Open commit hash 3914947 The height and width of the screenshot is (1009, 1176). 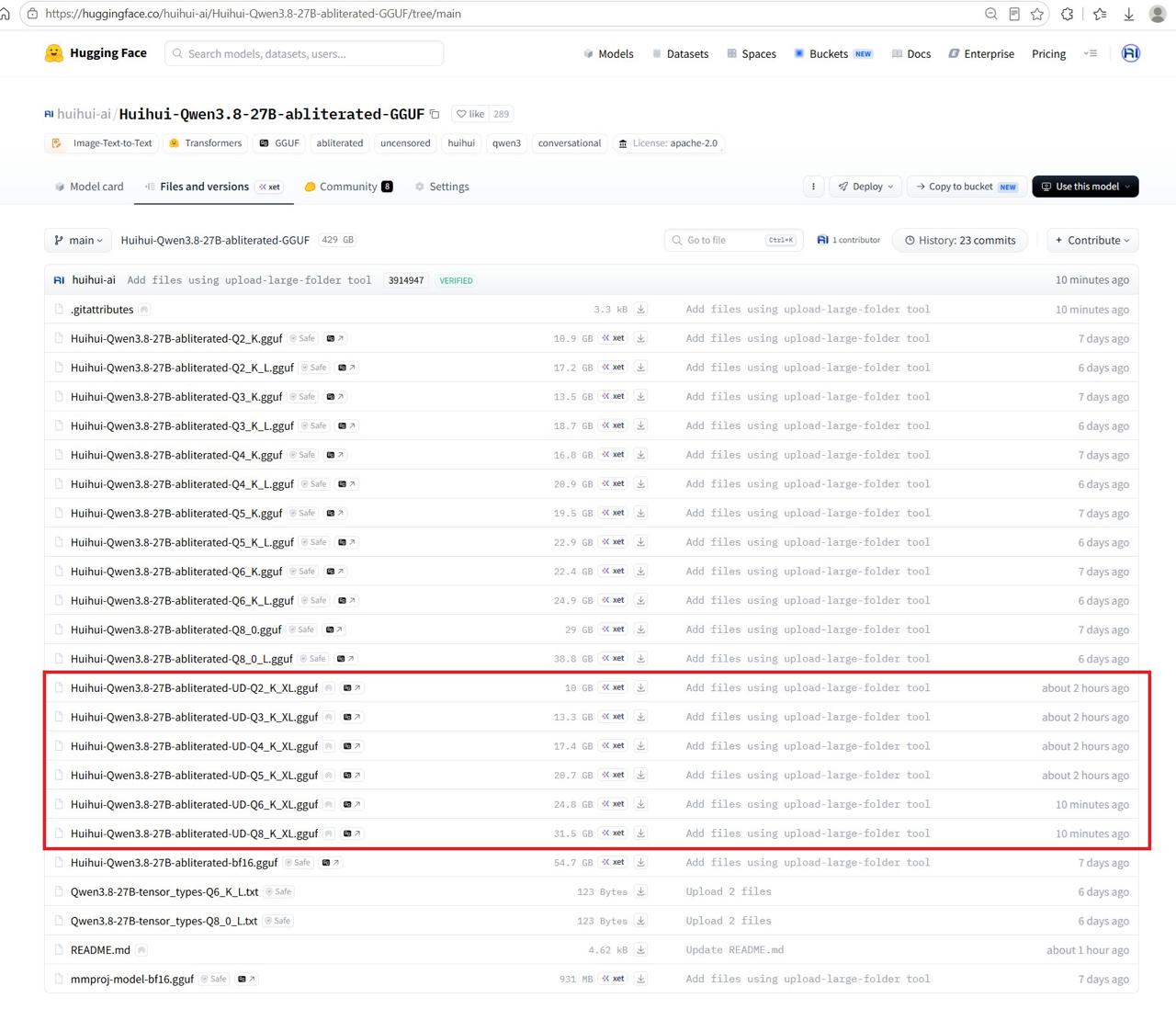(405, 280)
